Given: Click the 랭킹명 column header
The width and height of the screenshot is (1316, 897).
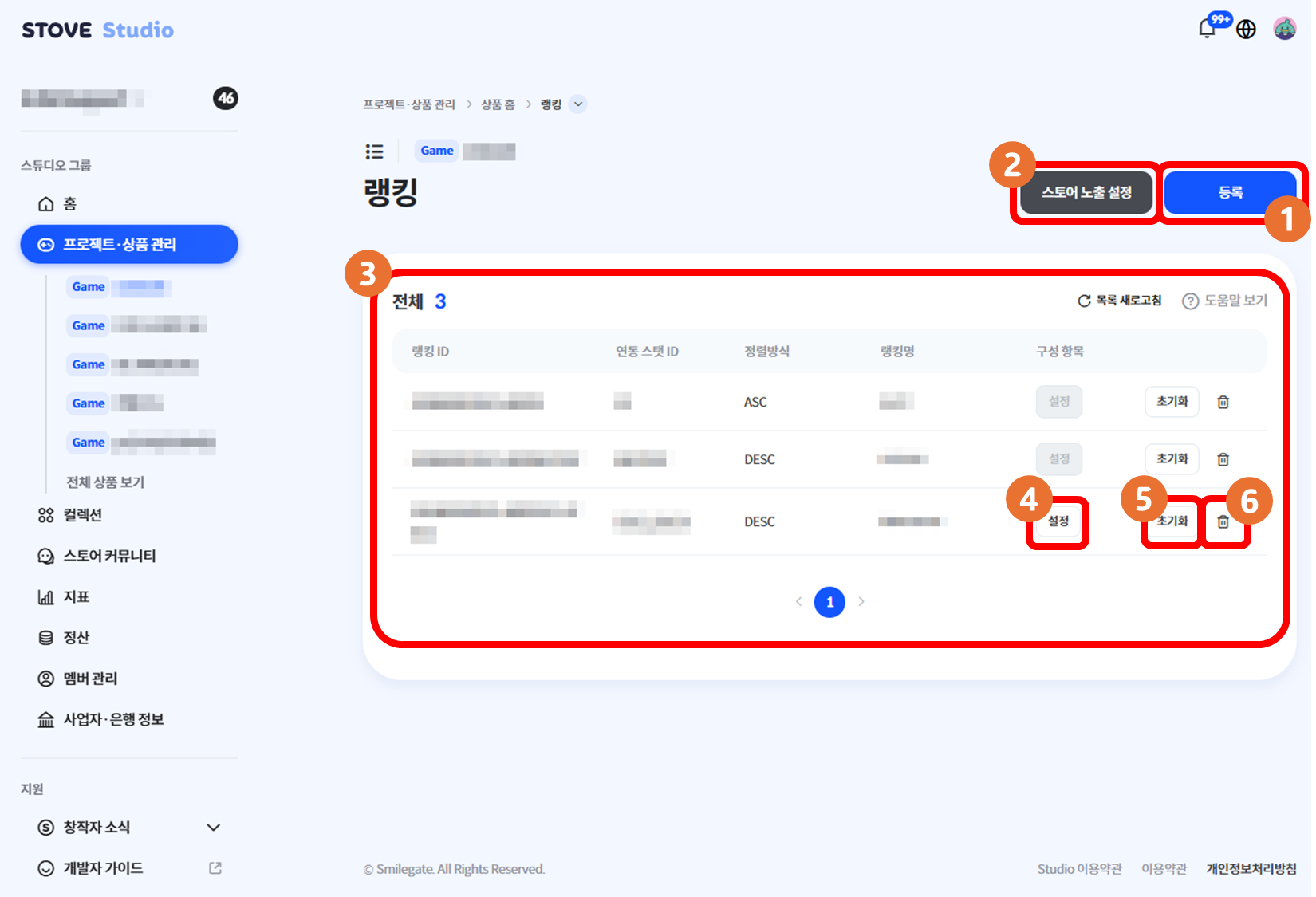Looking at the screenshot, I should pos(897,352).
